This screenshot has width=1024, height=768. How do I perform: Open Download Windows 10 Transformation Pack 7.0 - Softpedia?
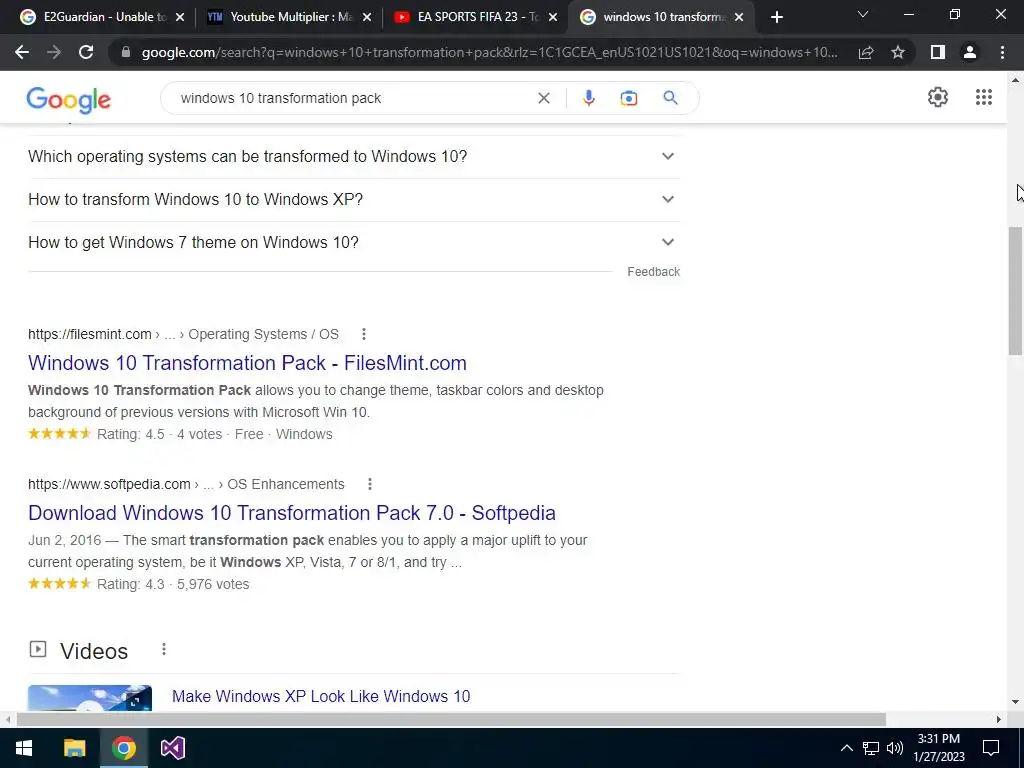pyautogui.click(x=291, y=513)
